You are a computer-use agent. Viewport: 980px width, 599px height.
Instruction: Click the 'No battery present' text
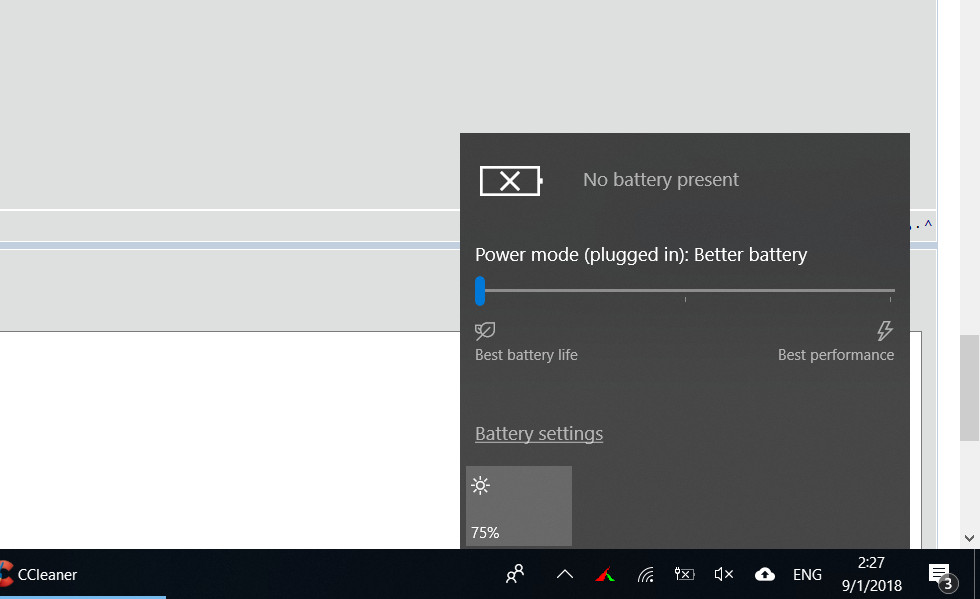pos(661,179)
